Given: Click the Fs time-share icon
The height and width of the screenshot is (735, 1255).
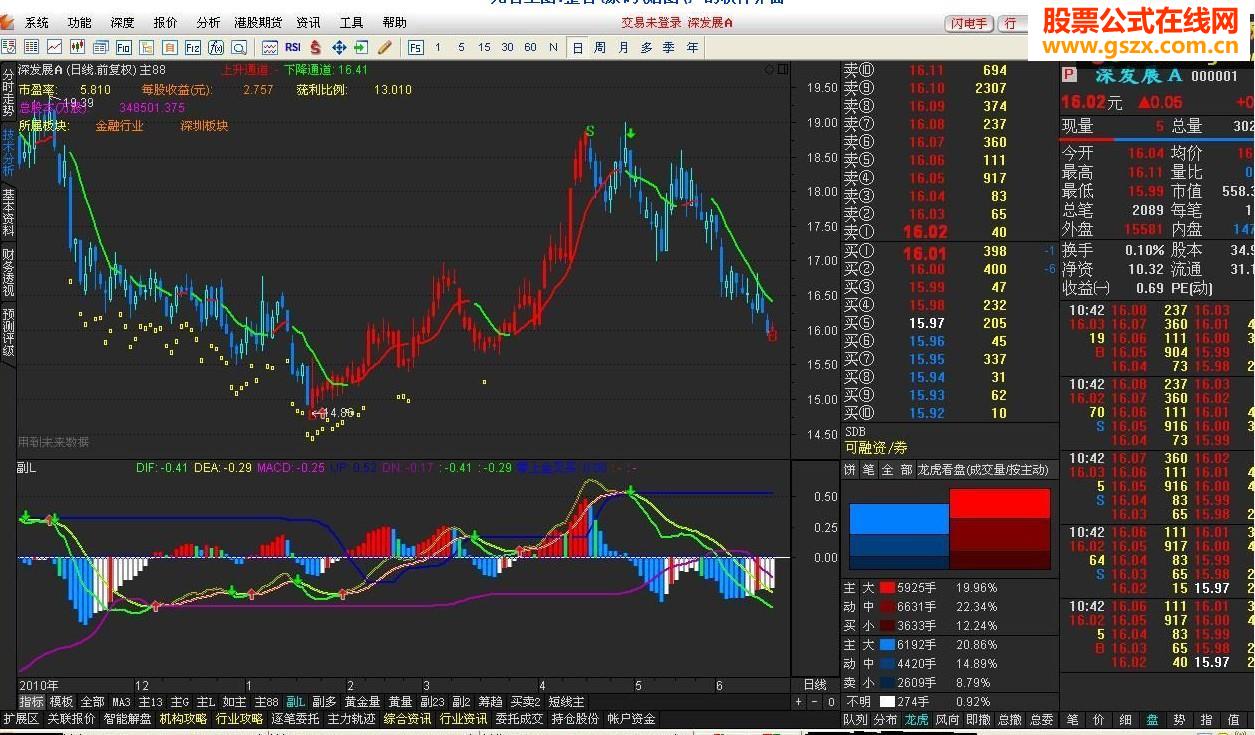Looking at the screenshot, I should pos(415,47).
